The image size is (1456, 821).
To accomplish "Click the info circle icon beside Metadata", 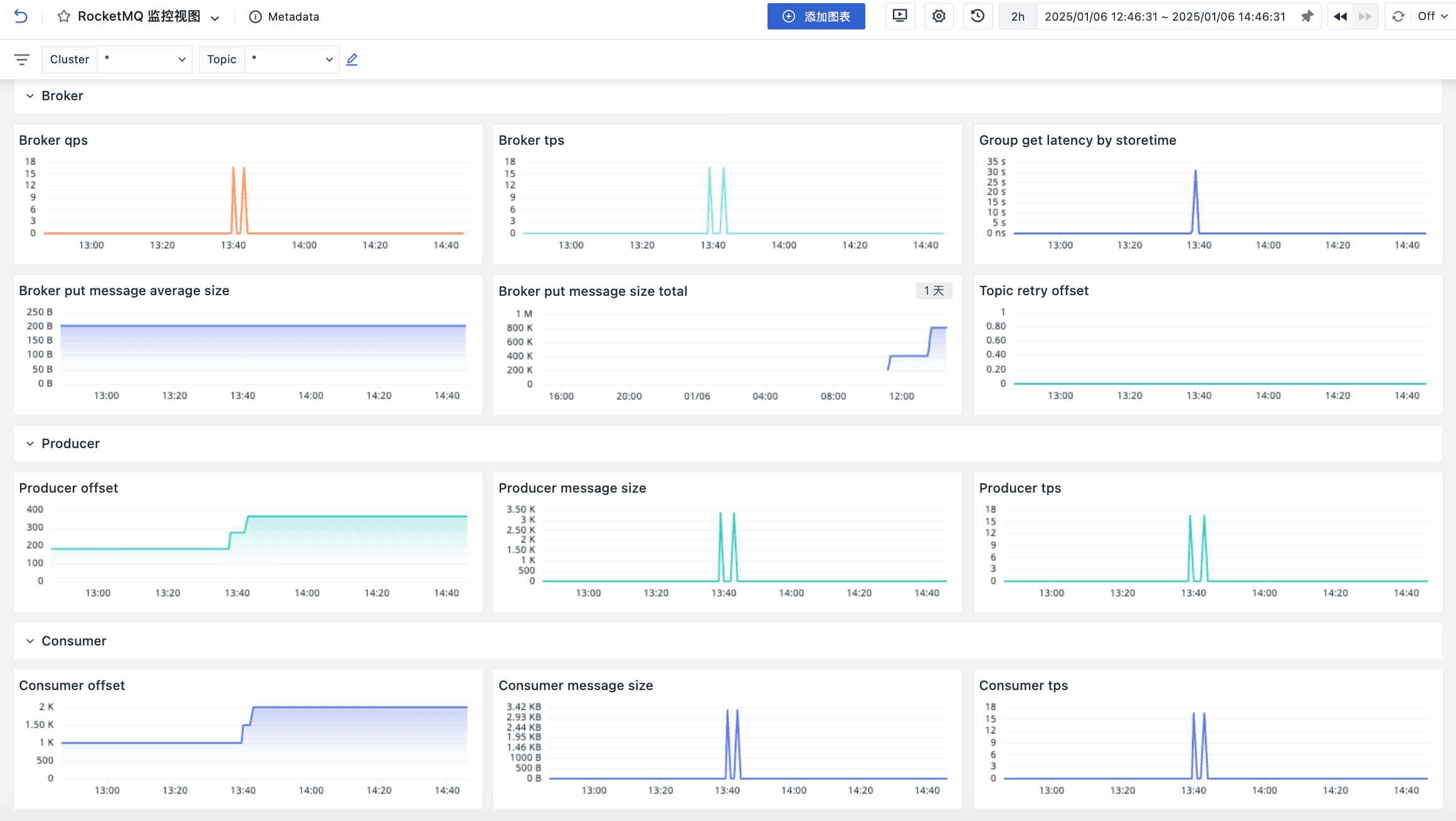I will click(255, 16).
